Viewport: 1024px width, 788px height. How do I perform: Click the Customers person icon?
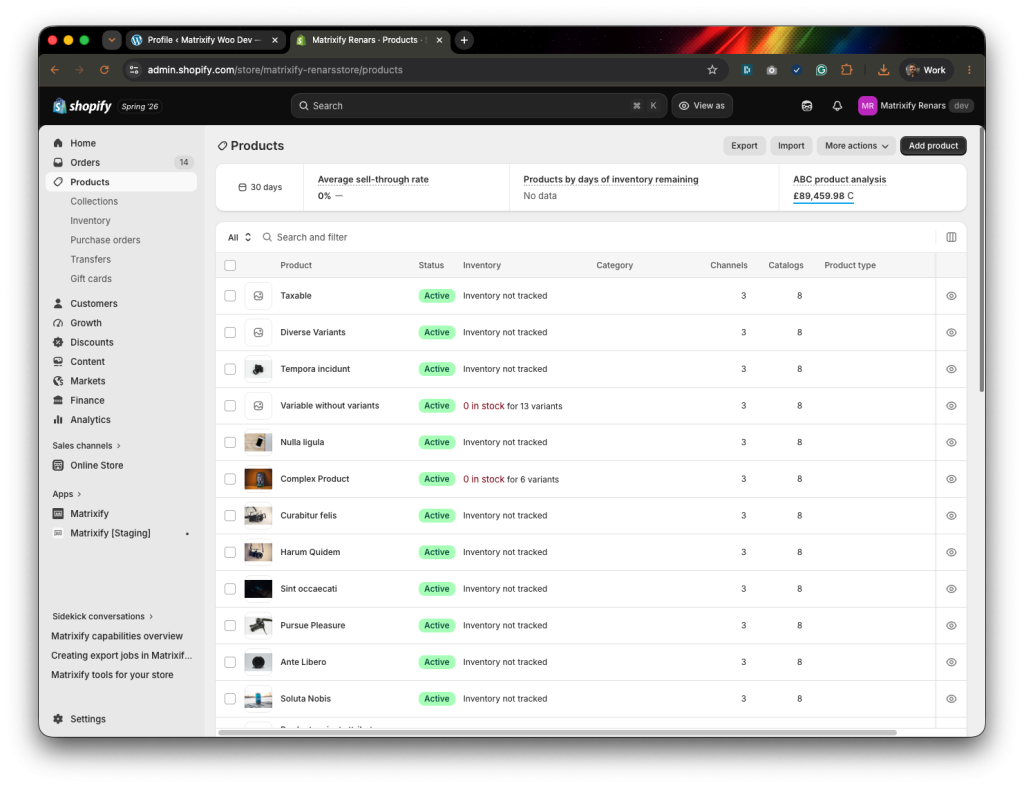[x=58, y=304]
